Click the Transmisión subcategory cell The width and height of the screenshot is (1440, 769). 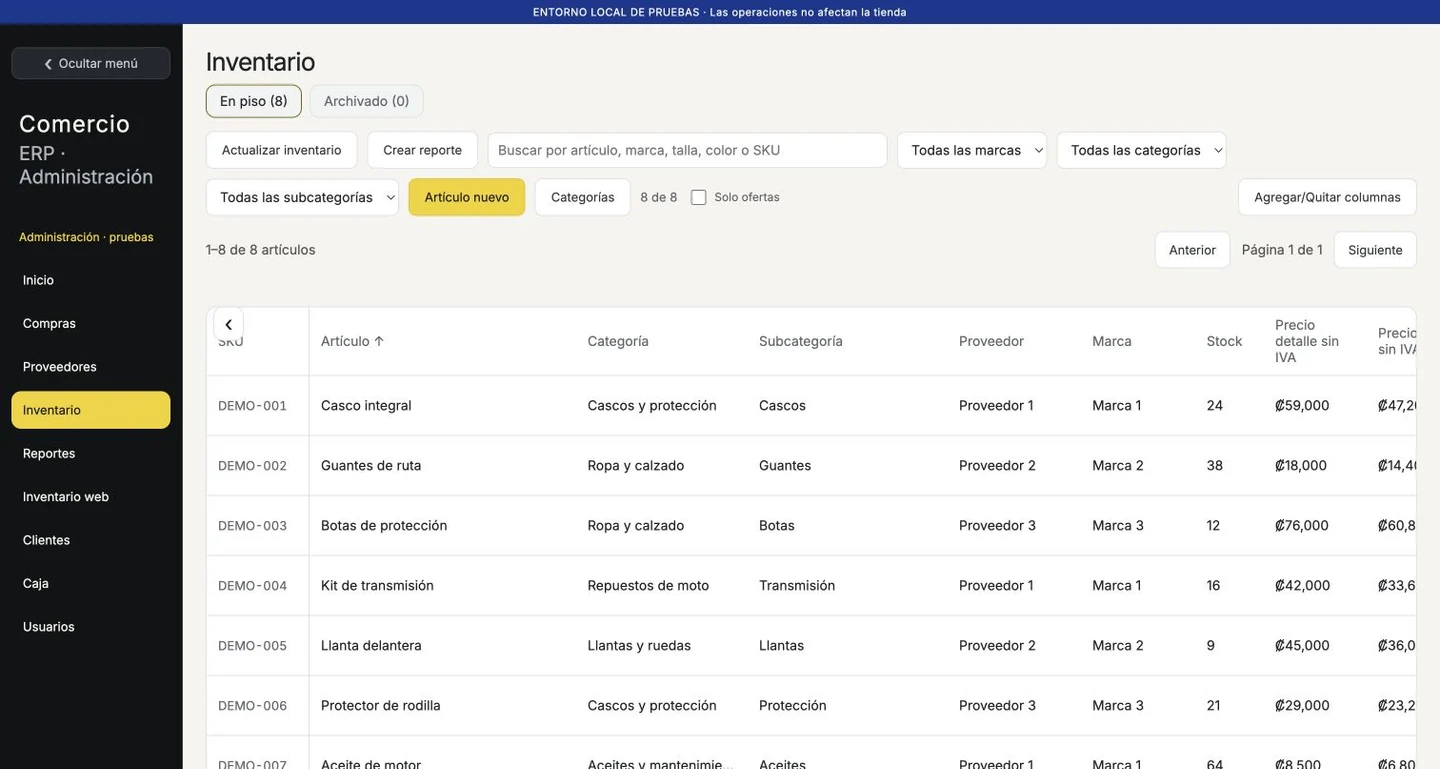797,585
